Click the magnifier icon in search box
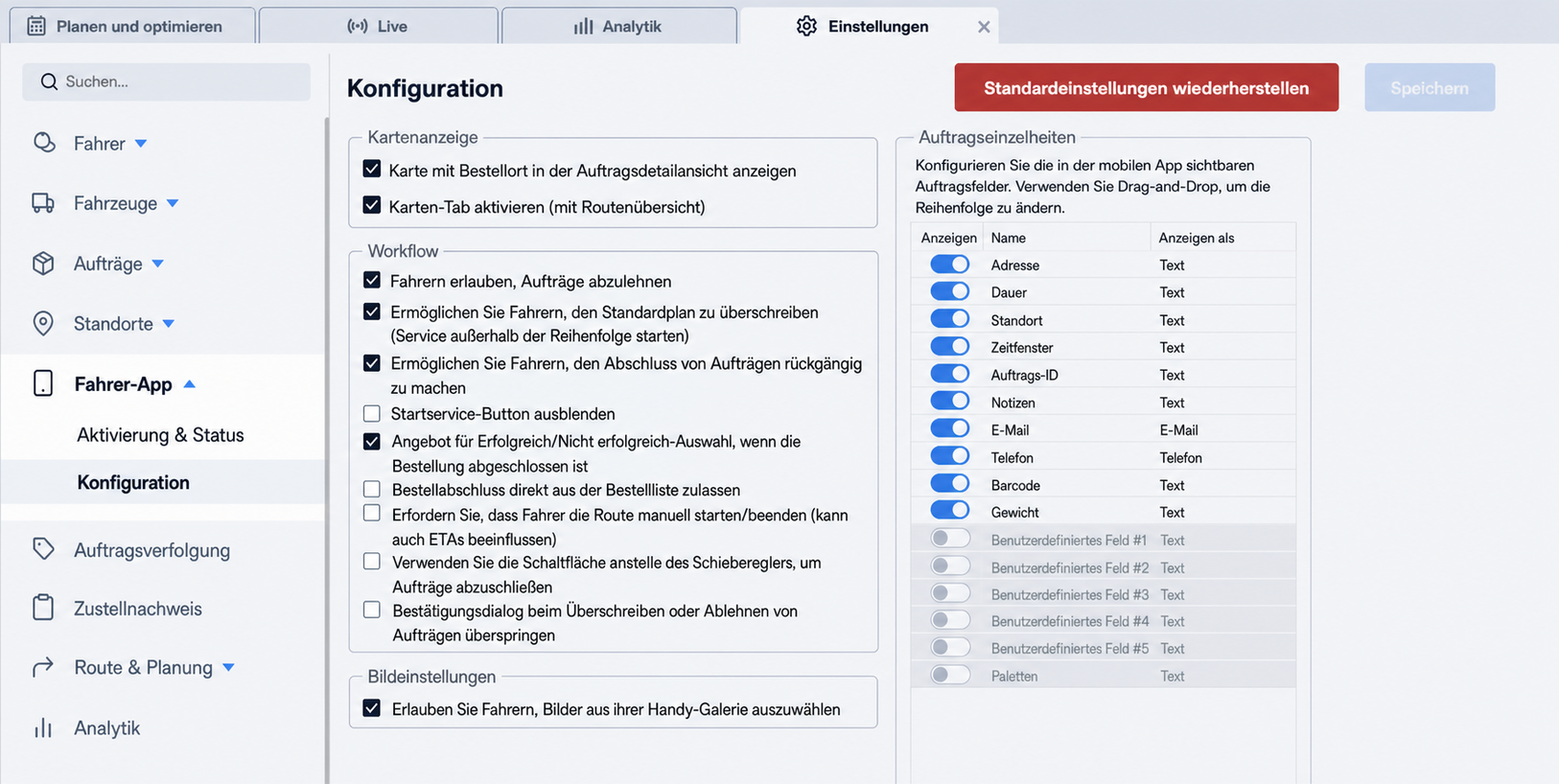 pos(49,81)
